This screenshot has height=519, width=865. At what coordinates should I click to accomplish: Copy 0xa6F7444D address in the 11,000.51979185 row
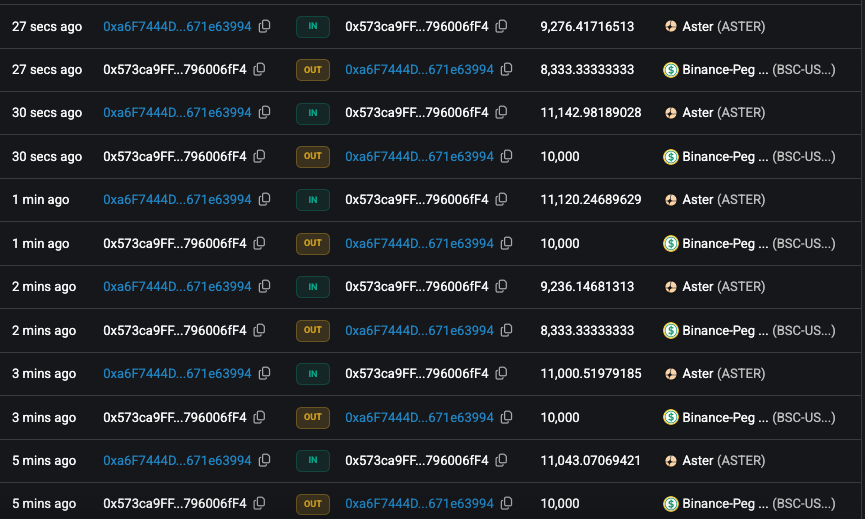[265, 373]
